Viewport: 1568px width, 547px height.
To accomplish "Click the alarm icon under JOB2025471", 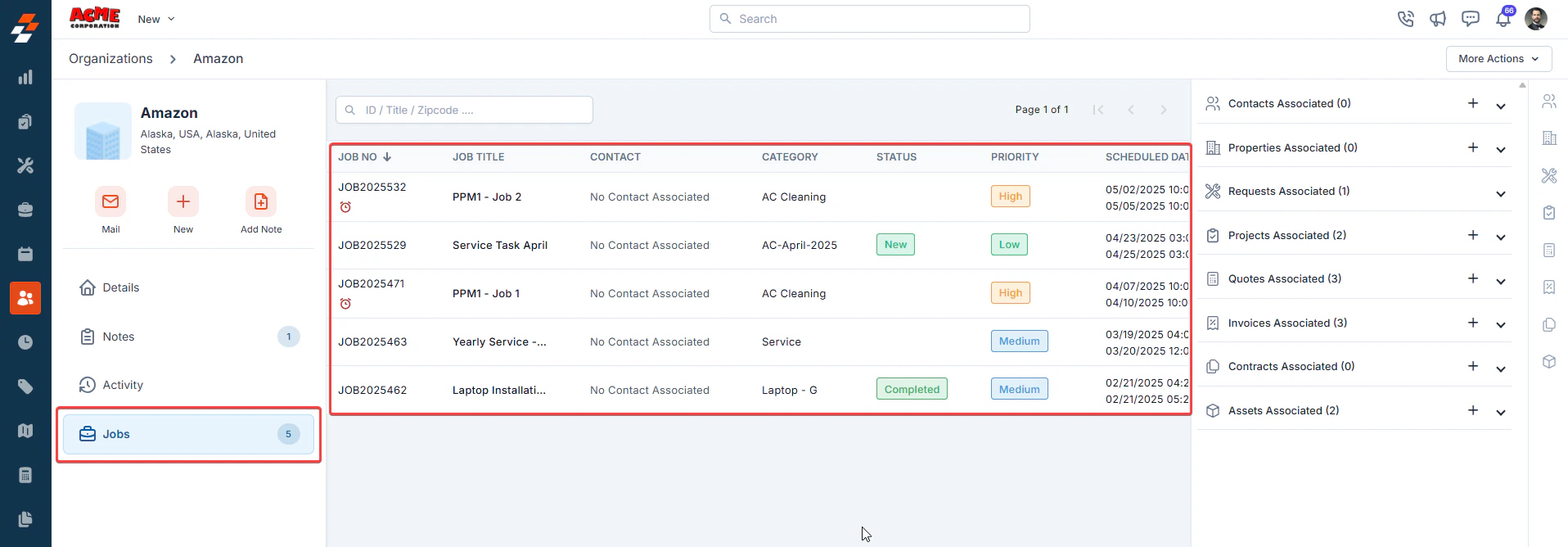I will 345,304.
